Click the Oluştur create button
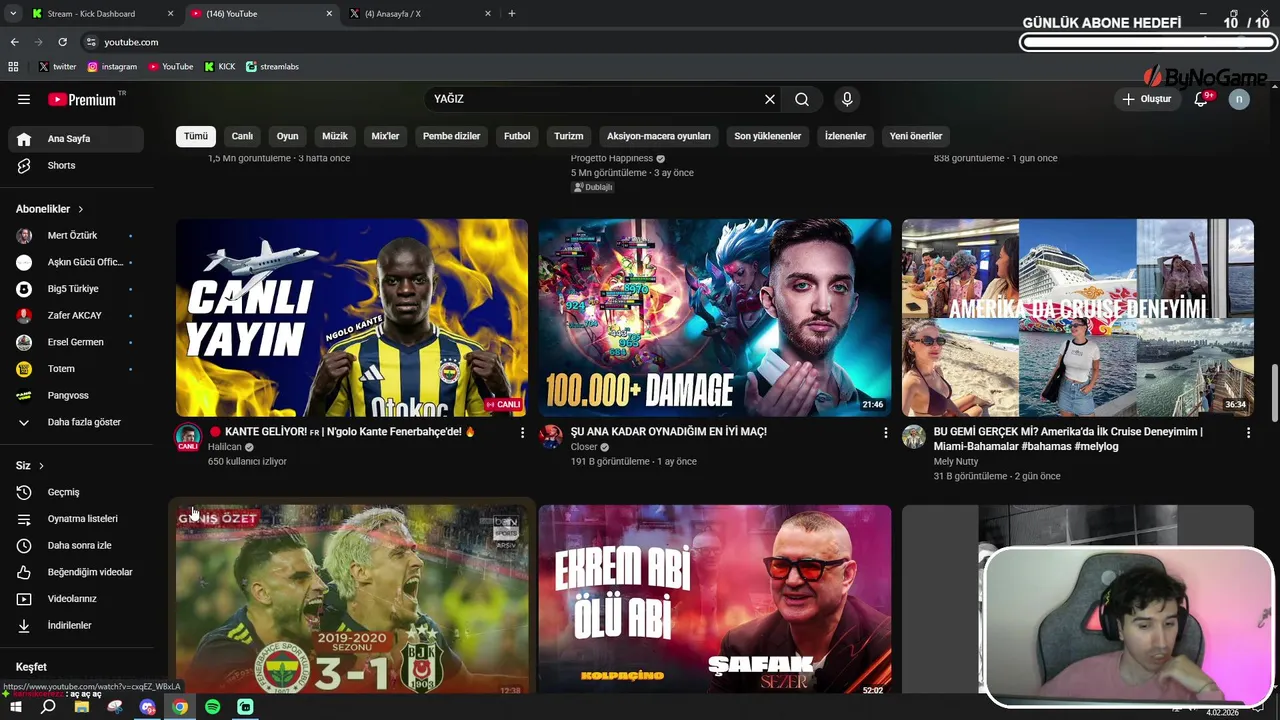This screenshot has width=1280, height=720. 1146,99
